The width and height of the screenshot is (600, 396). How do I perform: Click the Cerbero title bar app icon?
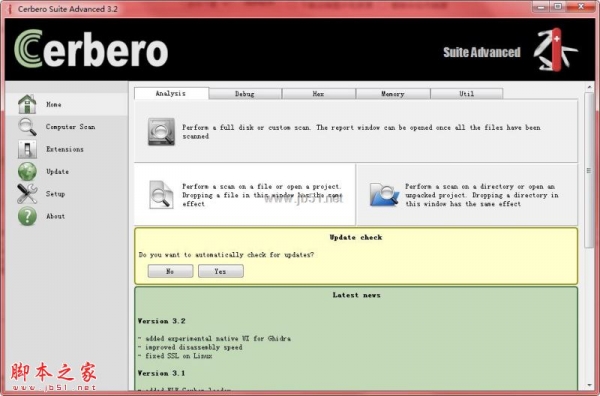[x=9, y=9]
